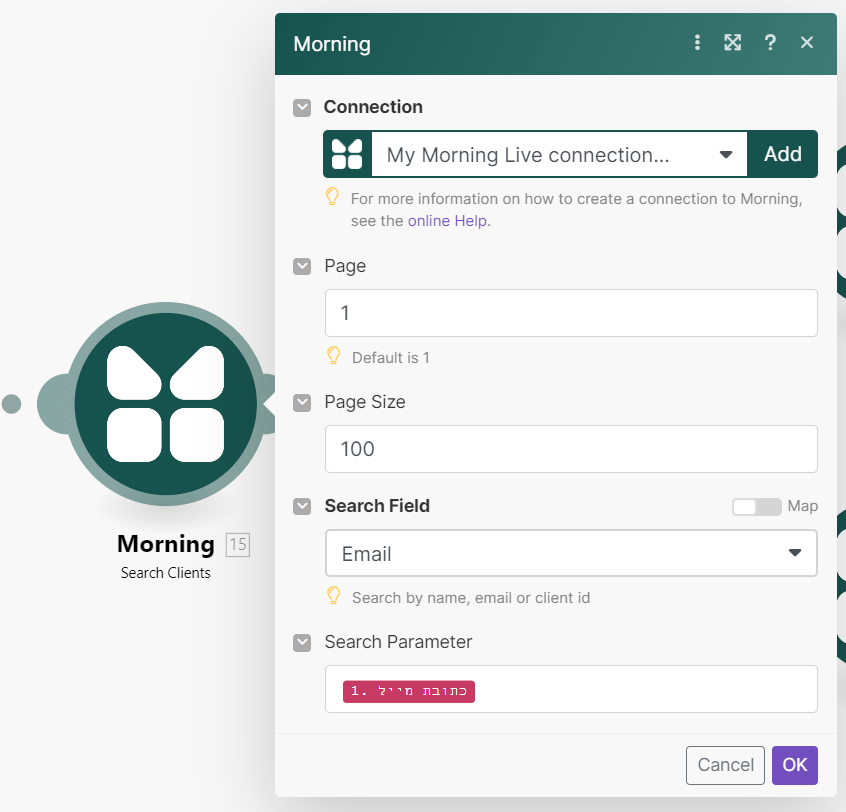
Task: Close the Morning dialog with the X icon
Action: point(807,43)
